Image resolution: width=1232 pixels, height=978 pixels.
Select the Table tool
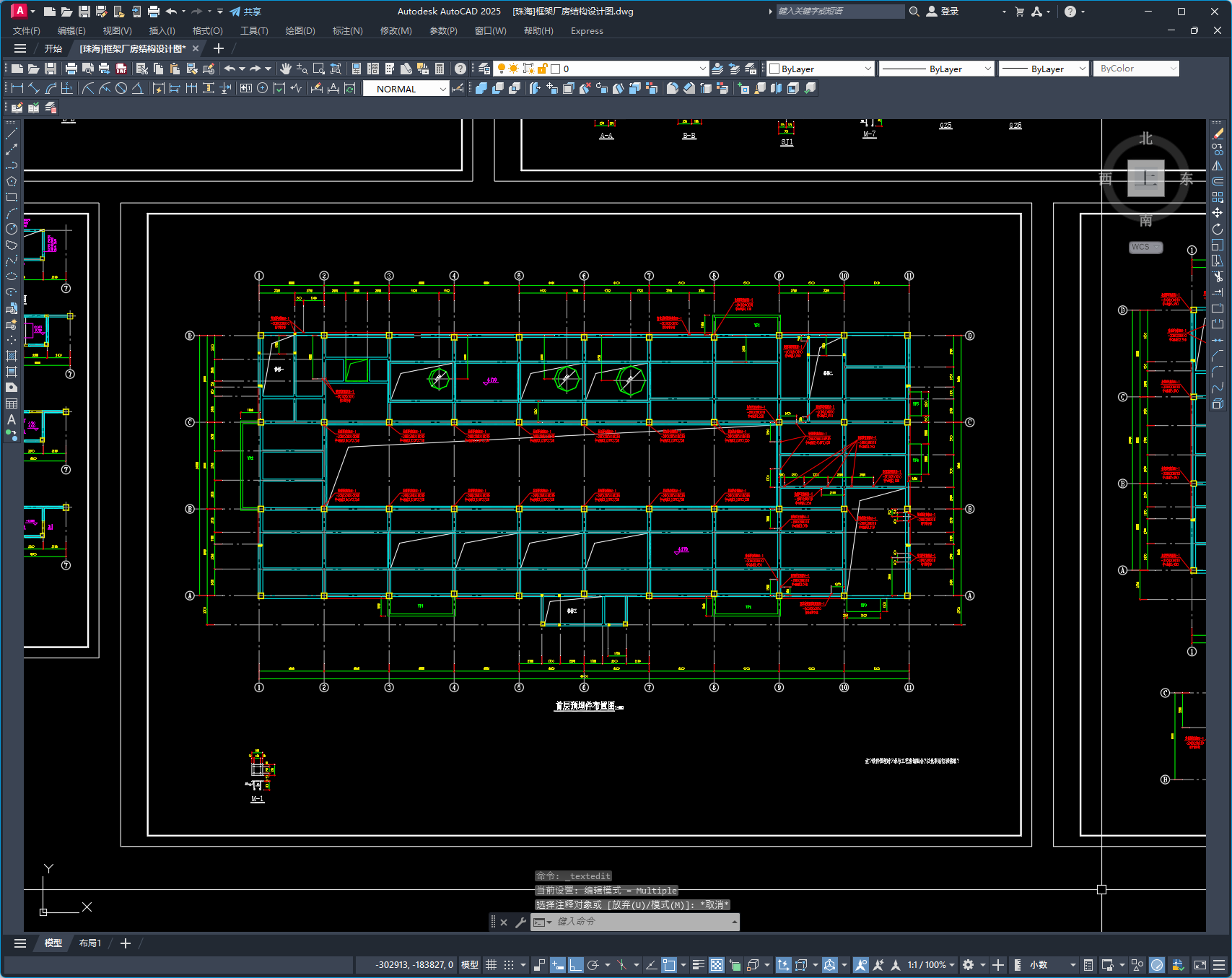[x=12, y=403]
